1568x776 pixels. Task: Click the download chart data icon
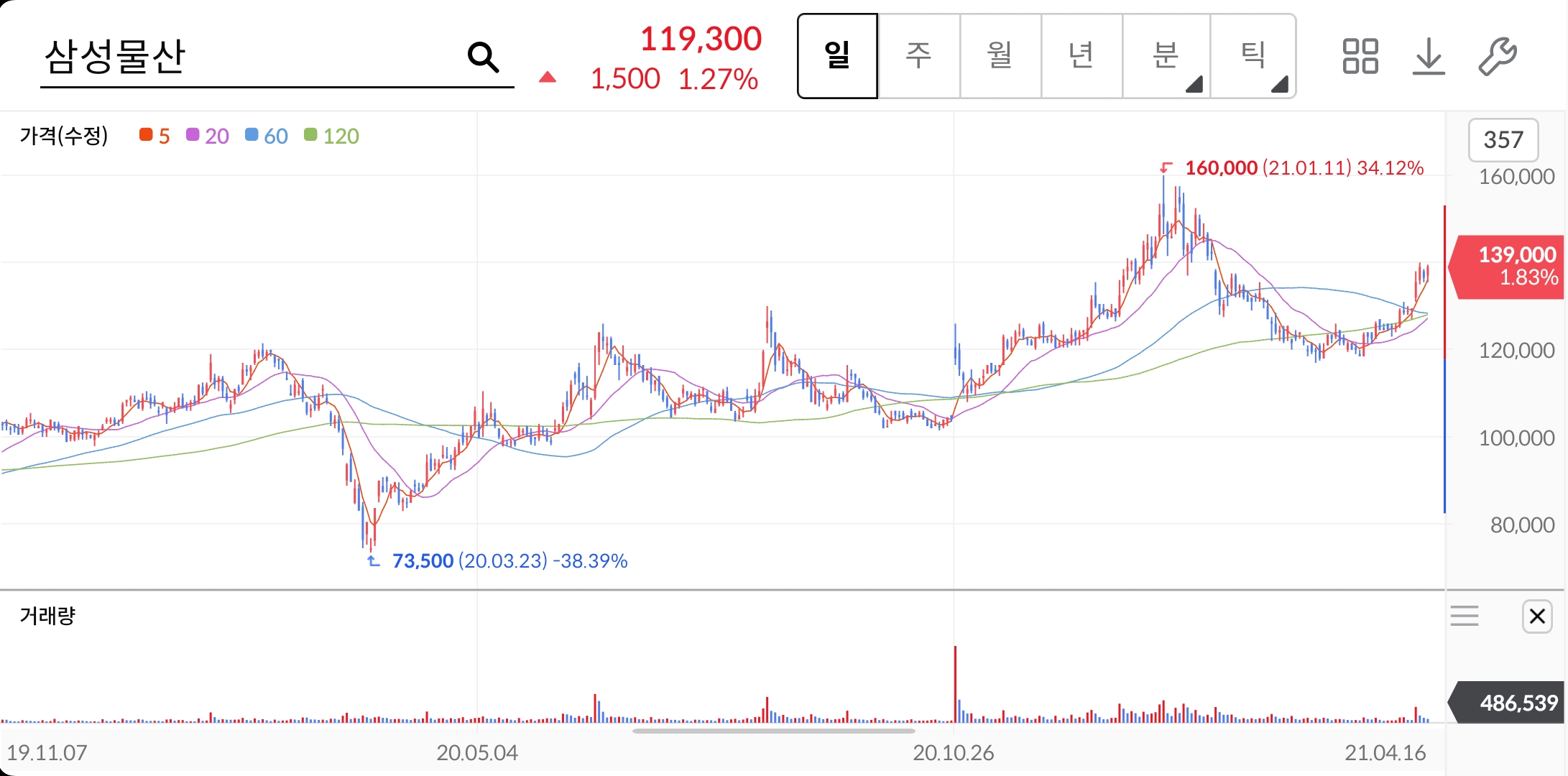[x=1428, y=56]
